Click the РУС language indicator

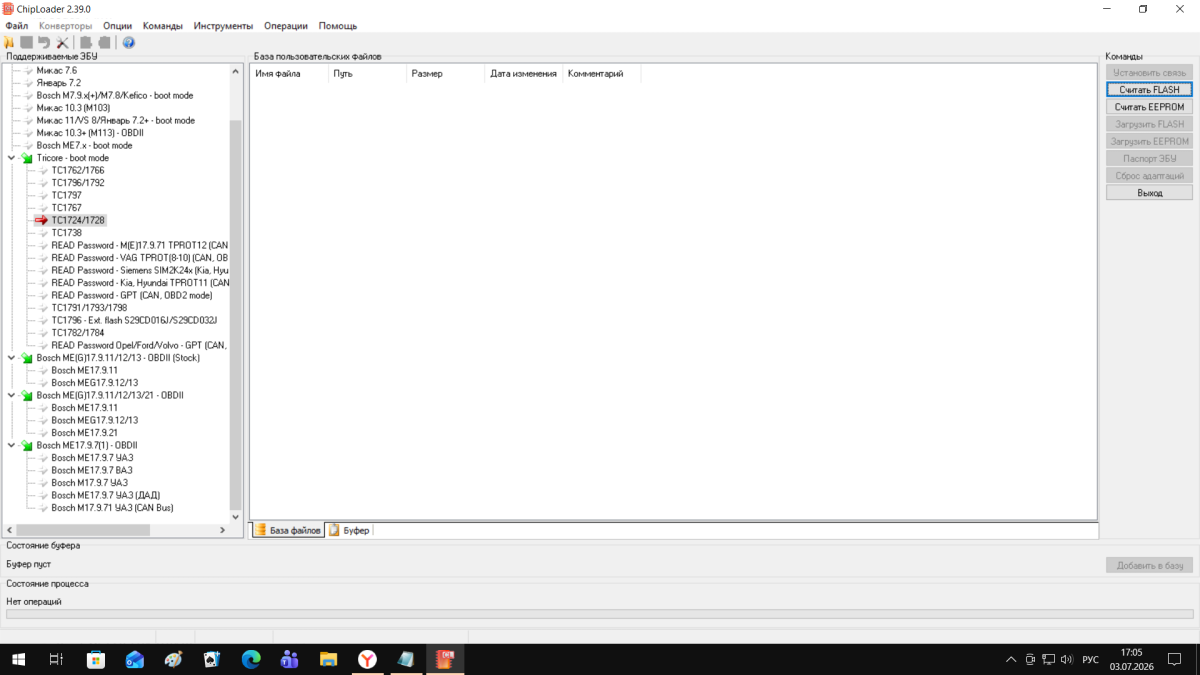pyautogui.click(x=1091, y=660)
